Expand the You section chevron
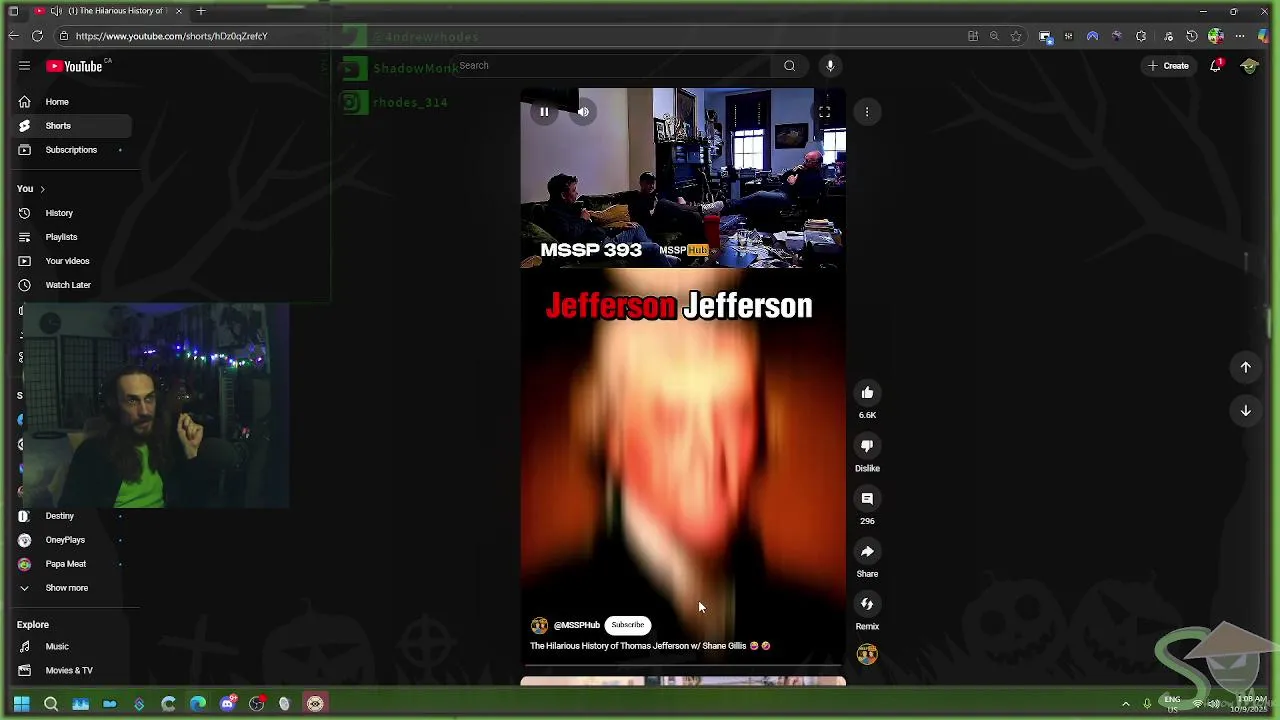The height and width of the screenshot is (720, 1280). coord(42,189)
